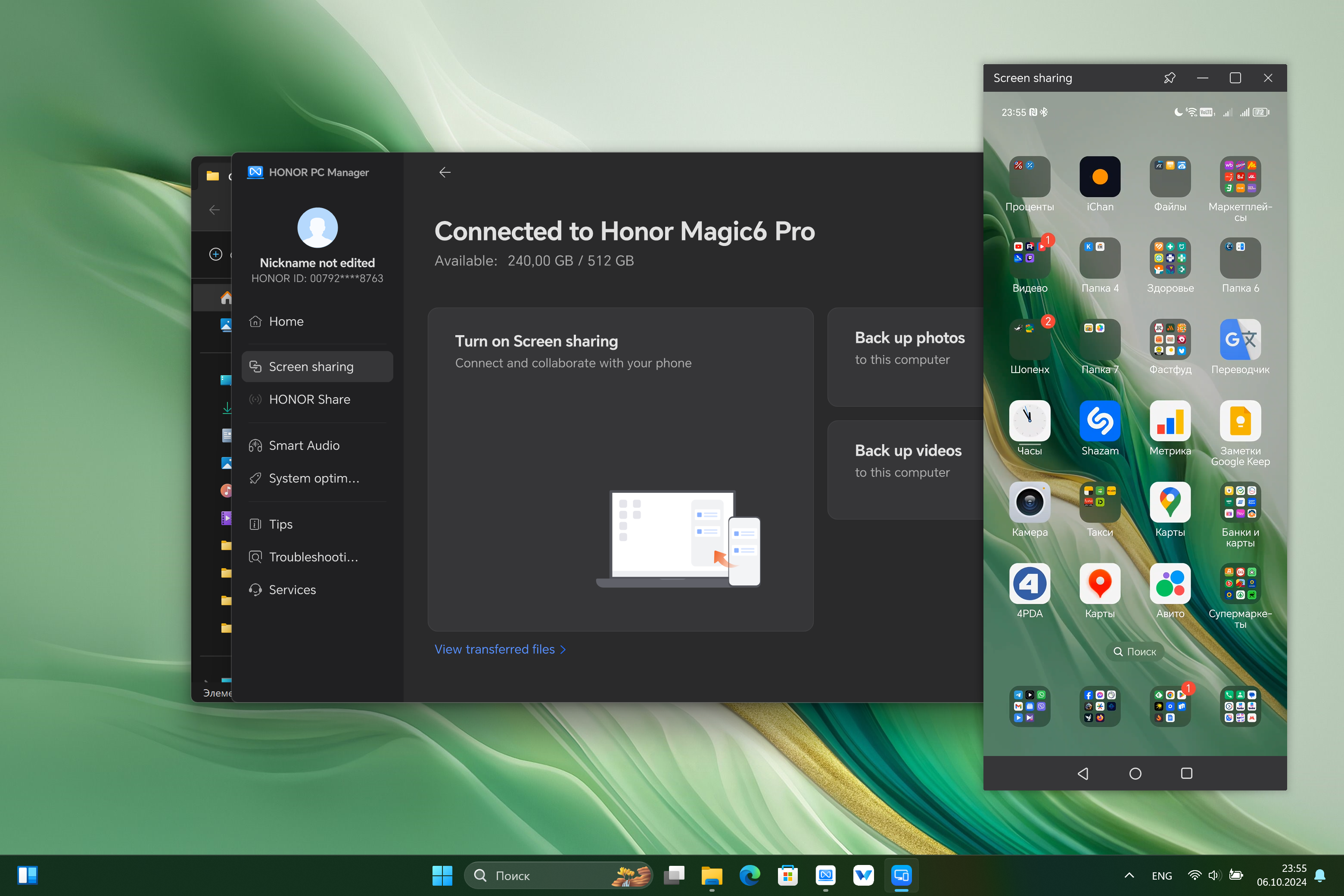The width and height of the screenshot is (1344, 896).
Task: Click the Turn on Screen sharing card
Action: pyautogui.click(x=620, y=469)
